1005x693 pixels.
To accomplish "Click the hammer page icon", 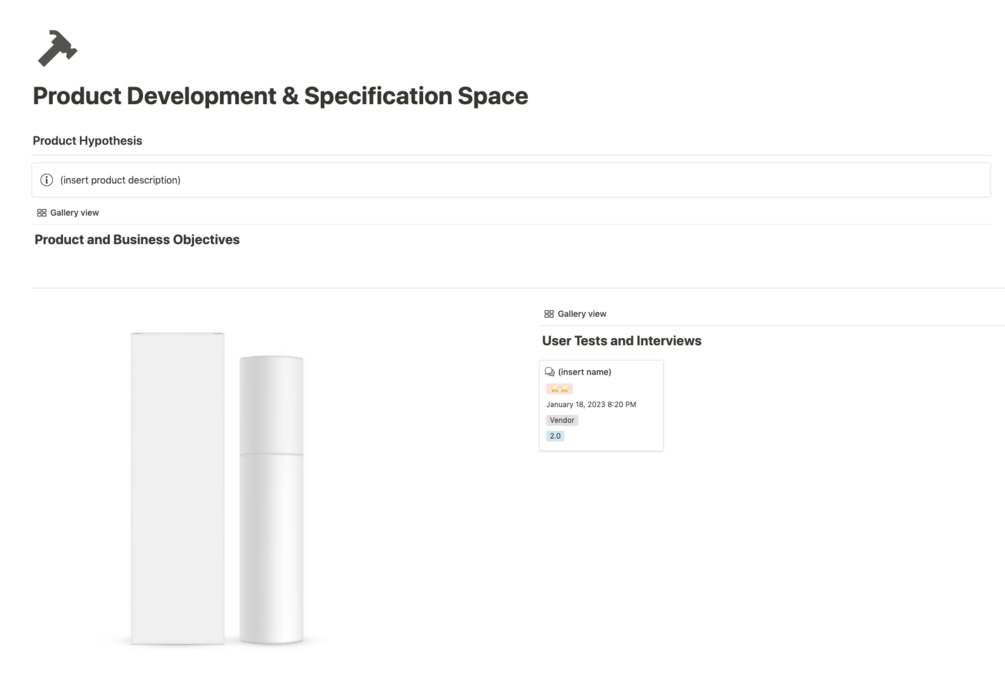I will pyautogui.click(x=58, y=48).
